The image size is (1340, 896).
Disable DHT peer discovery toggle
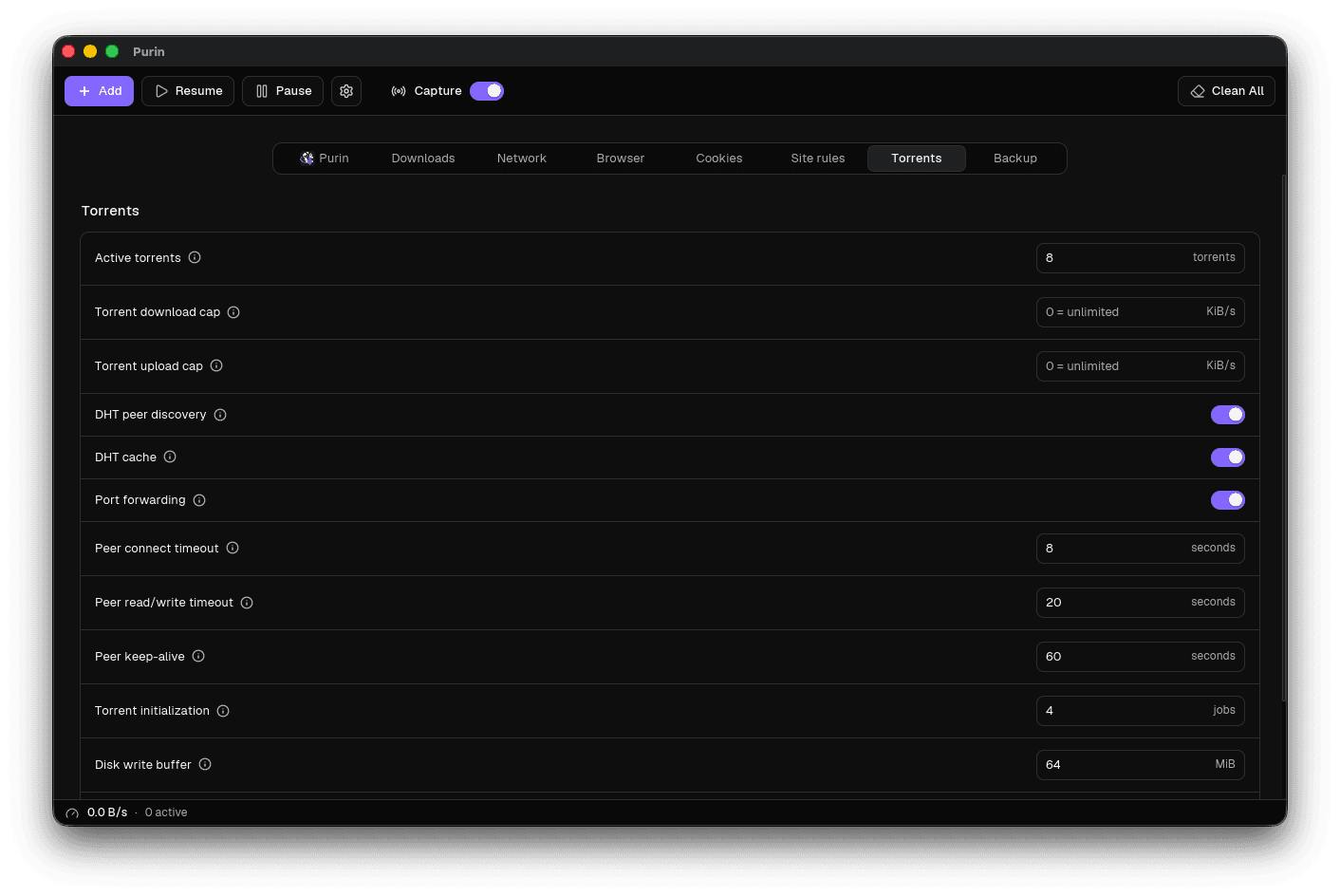(x=1228, y=415)
